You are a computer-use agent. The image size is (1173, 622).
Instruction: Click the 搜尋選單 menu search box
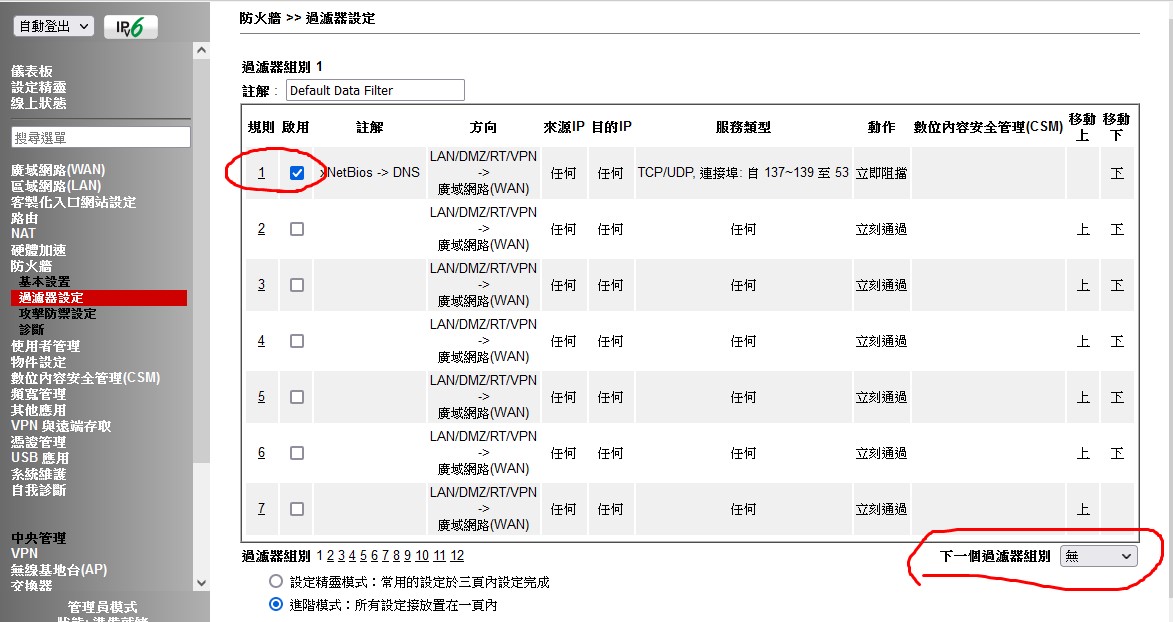(x=100, y=137)
